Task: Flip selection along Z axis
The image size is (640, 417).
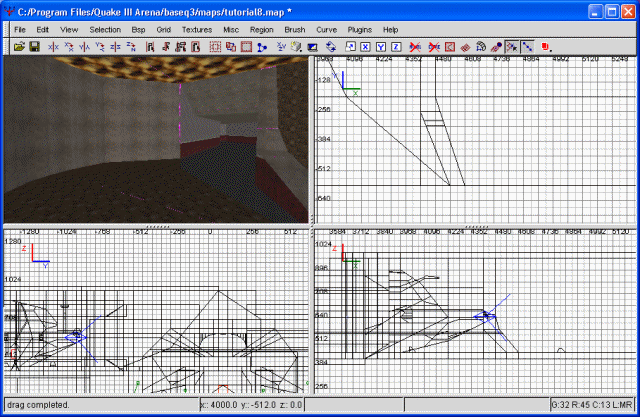Action: tap(115, 47)
